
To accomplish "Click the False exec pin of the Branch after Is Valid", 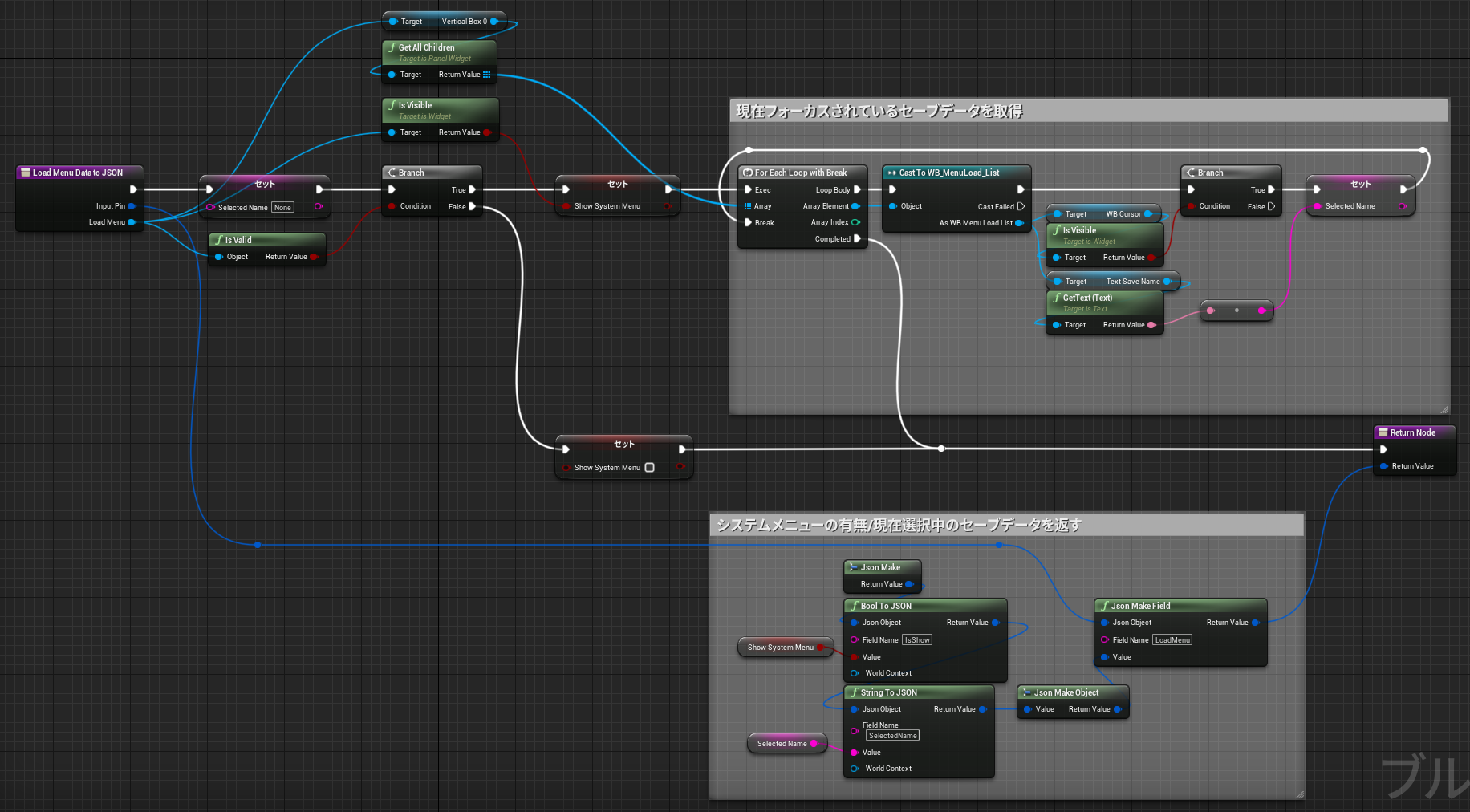I will (x=472, y=206).
